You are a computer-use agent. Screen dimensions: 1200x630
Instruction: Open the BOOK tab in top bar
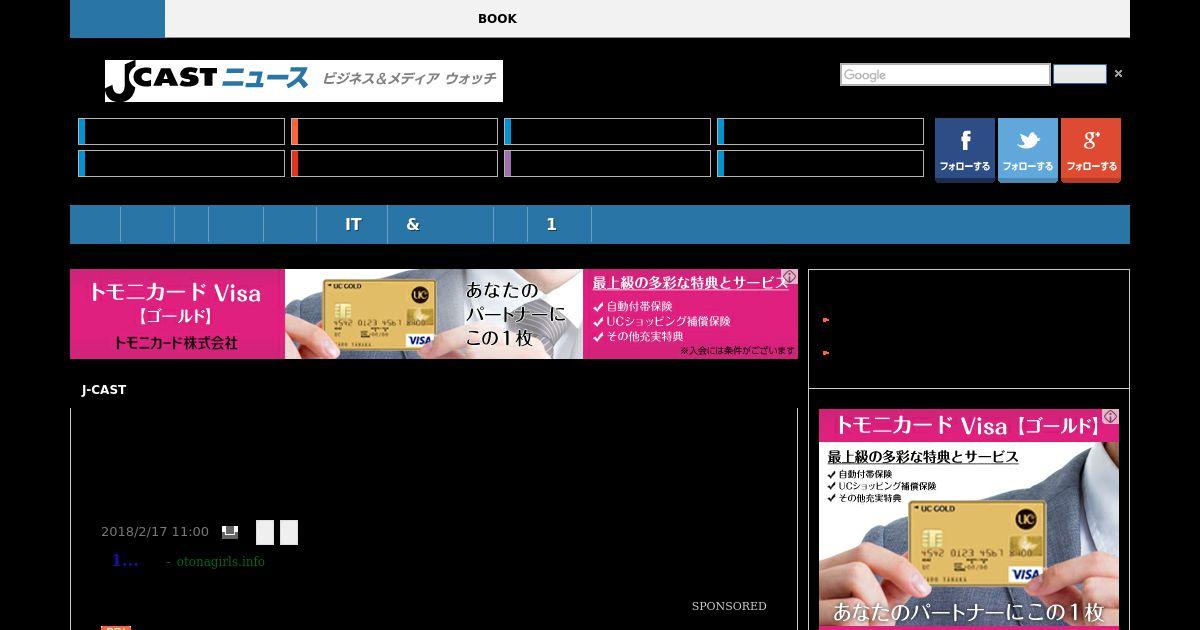tap(497, 19)
